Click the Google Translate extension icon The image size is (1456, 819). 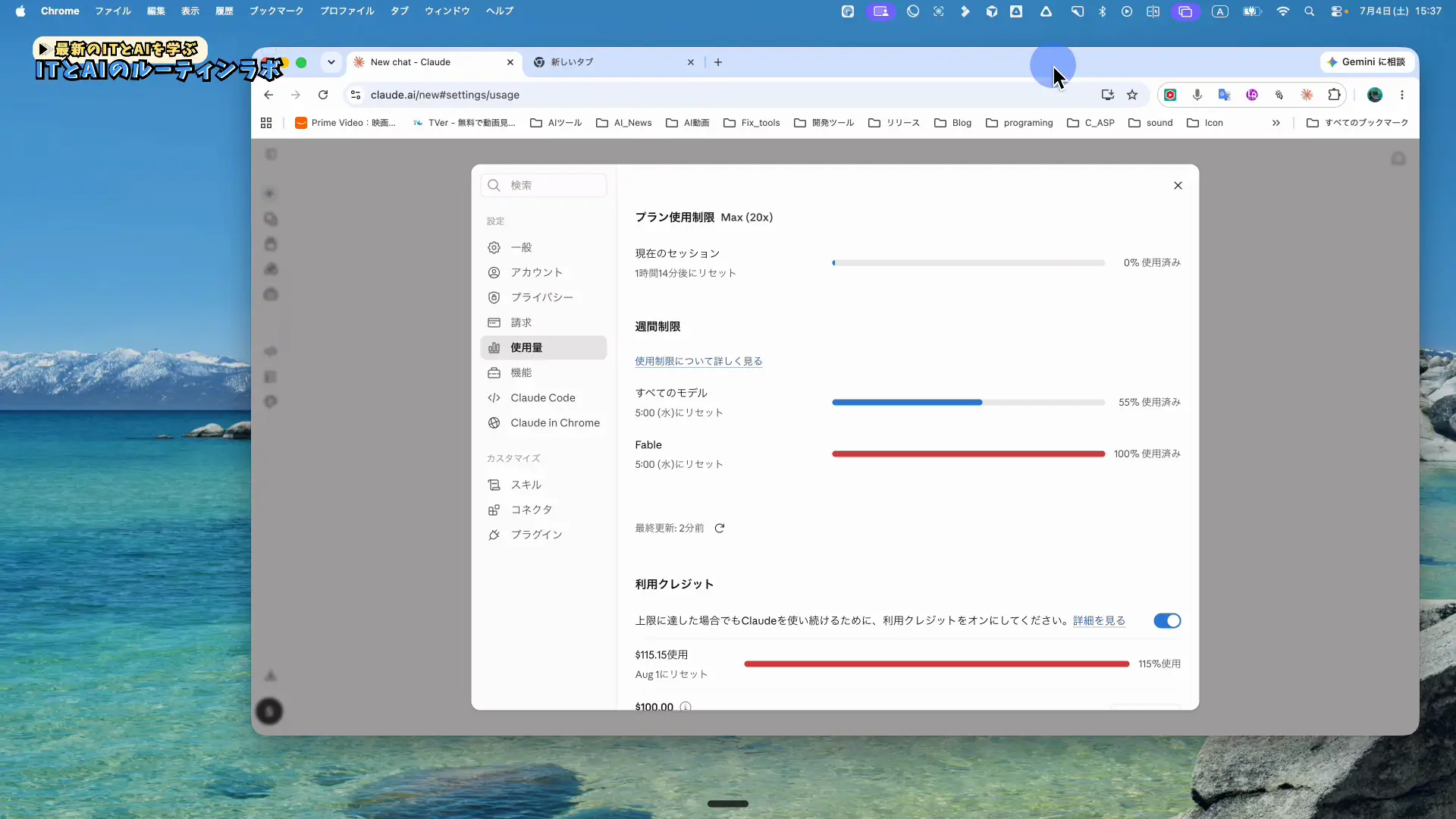pos(1224,95)
